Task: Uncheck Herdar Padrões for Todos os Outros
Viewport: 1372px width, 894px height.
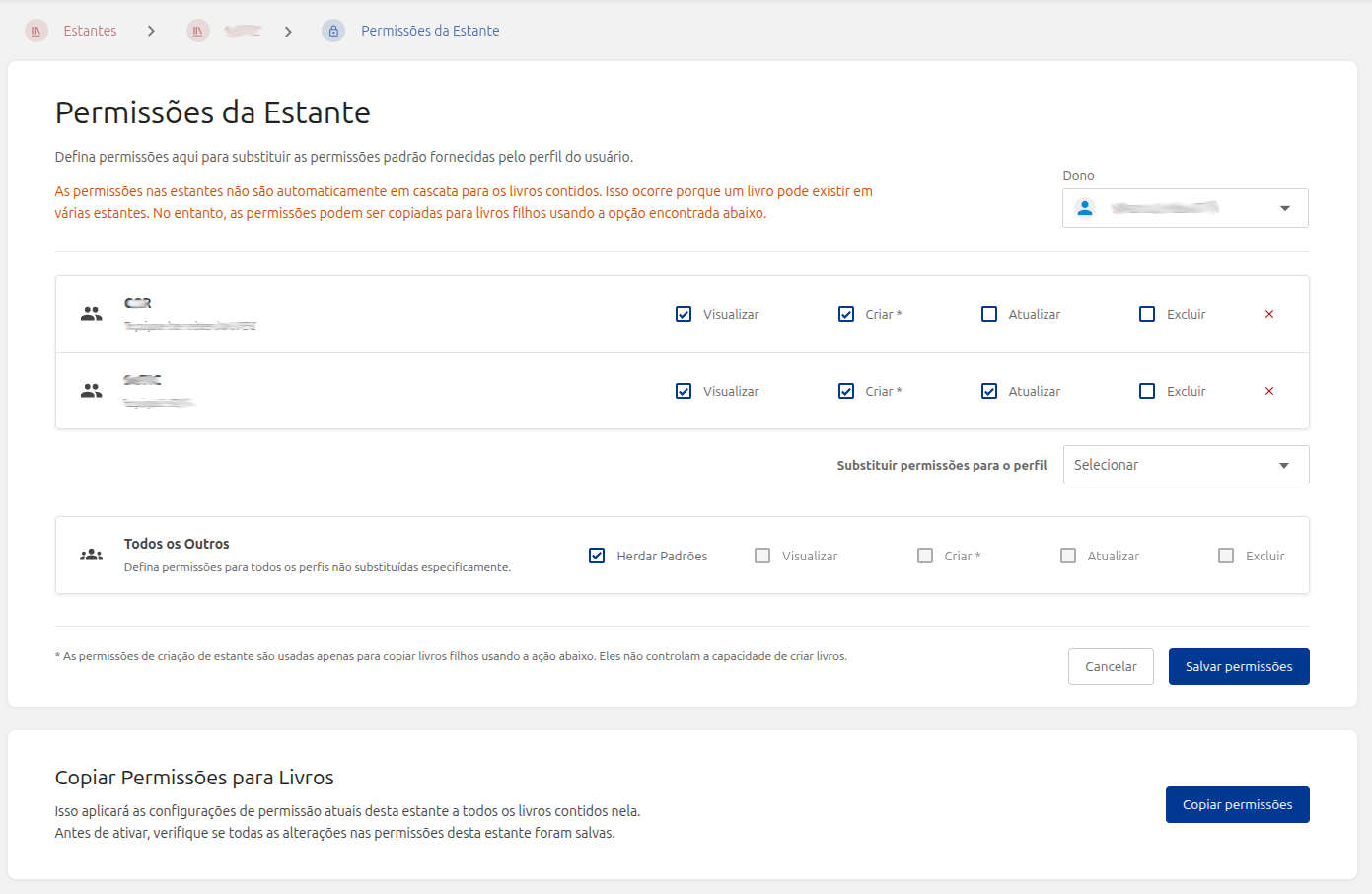Action: click(x=597, y=556)
